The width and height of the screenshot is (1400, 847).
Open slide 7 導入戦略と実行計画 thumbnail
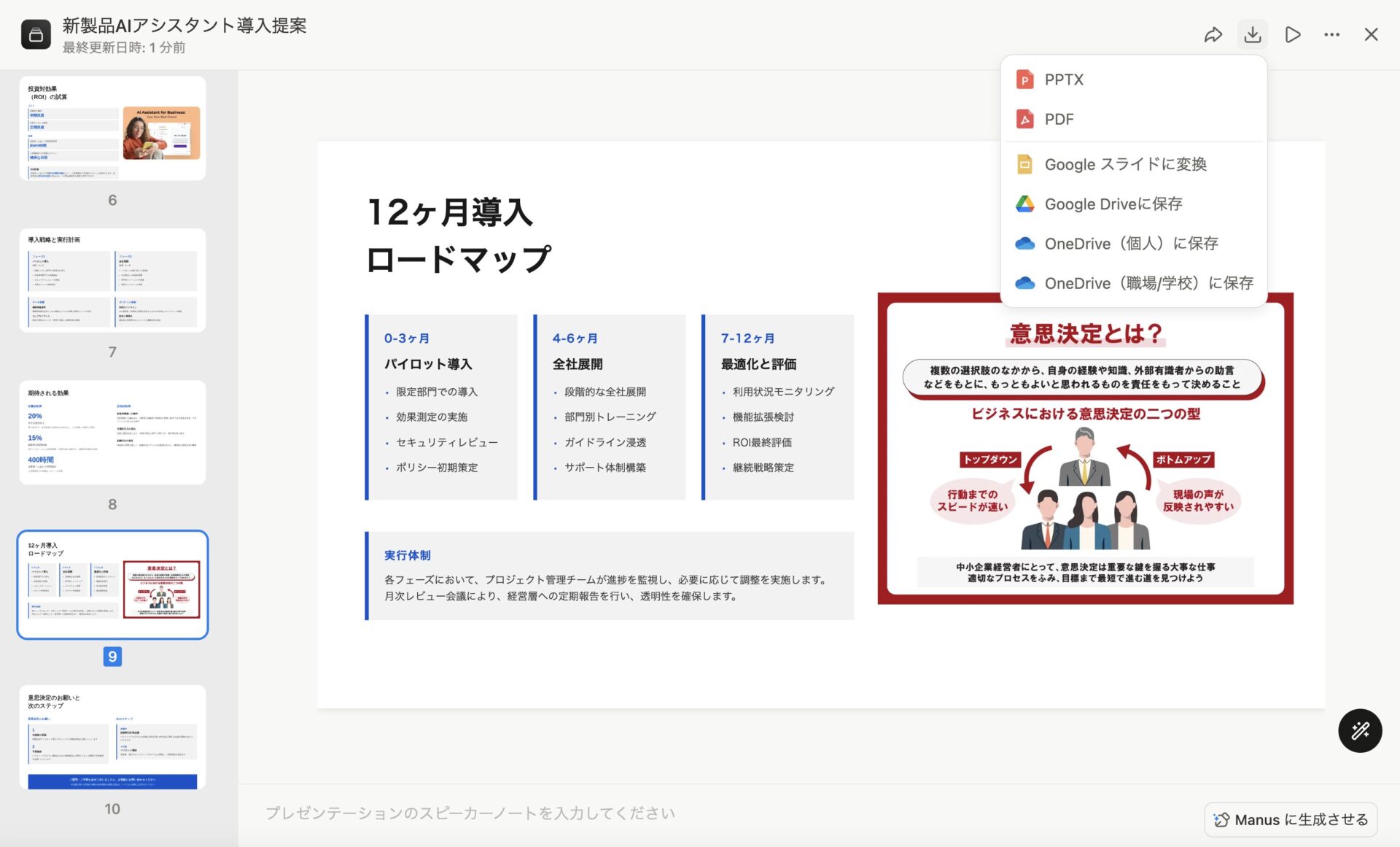(112, 280)
